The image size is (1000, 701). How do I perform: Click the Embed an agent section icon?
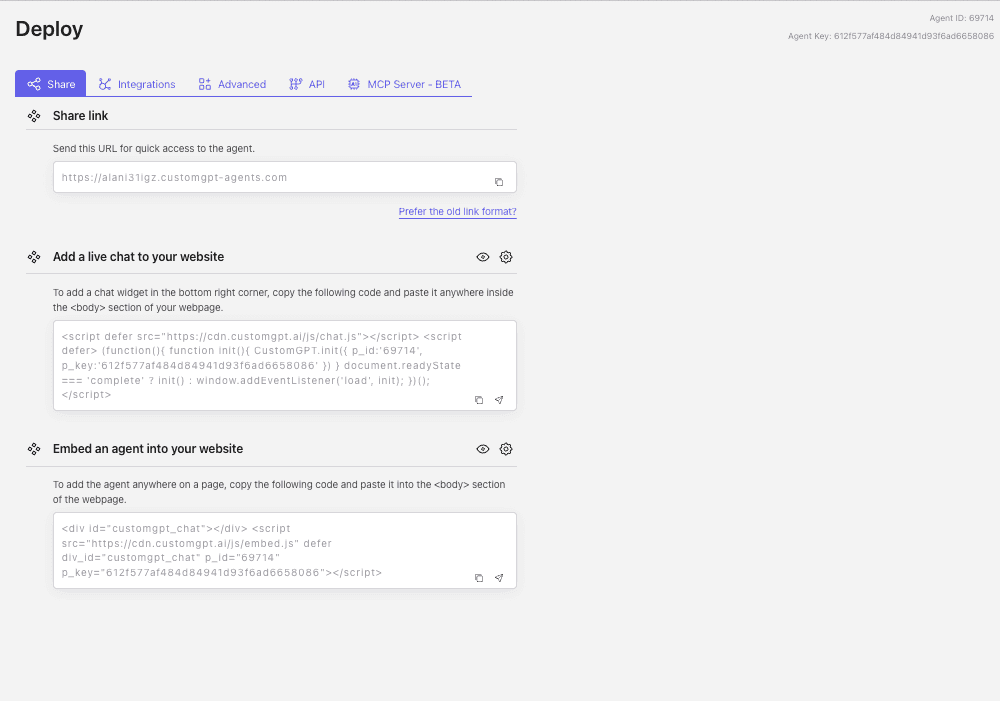(x=34, y=449)
